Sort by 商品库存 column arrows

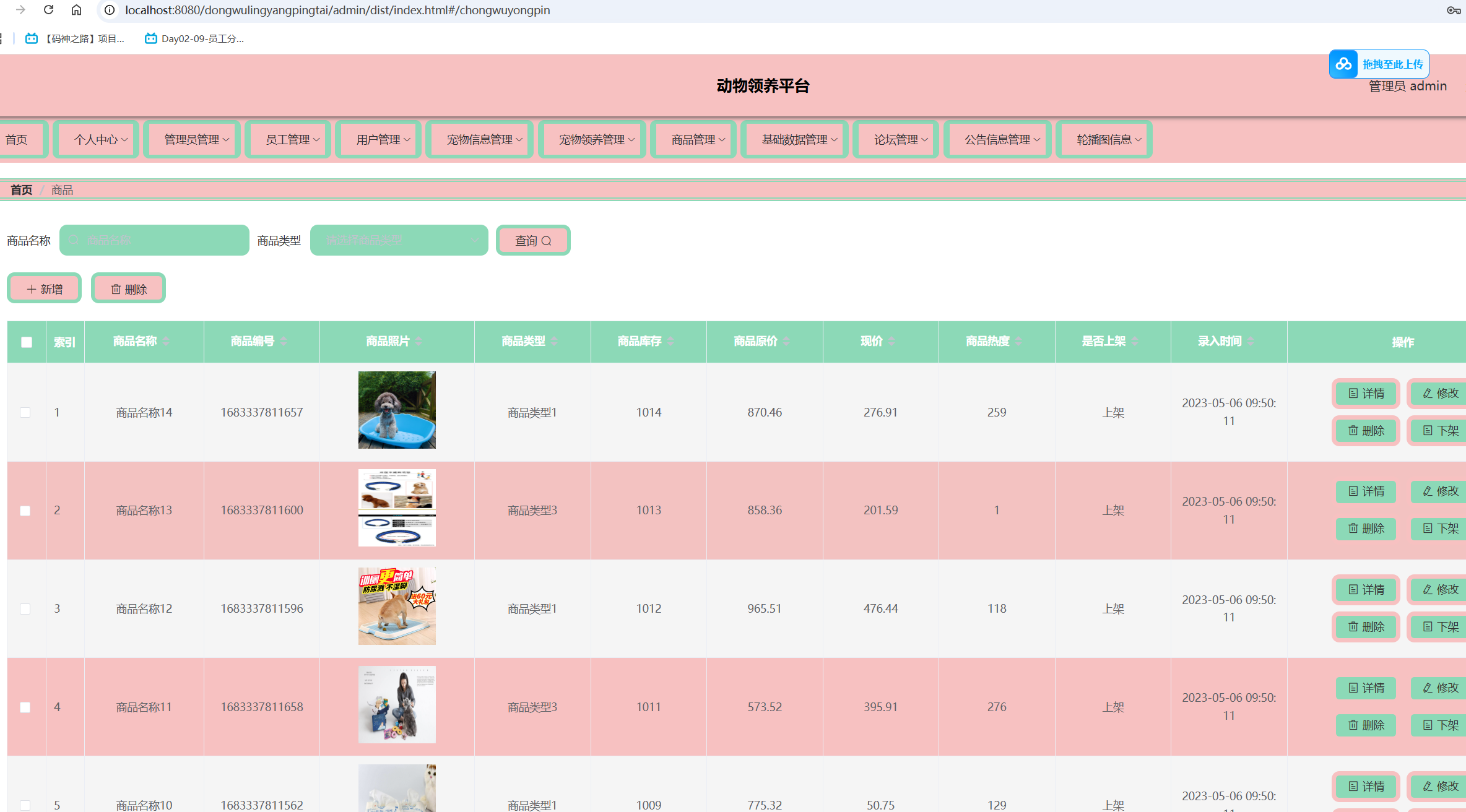pos(670,341)
